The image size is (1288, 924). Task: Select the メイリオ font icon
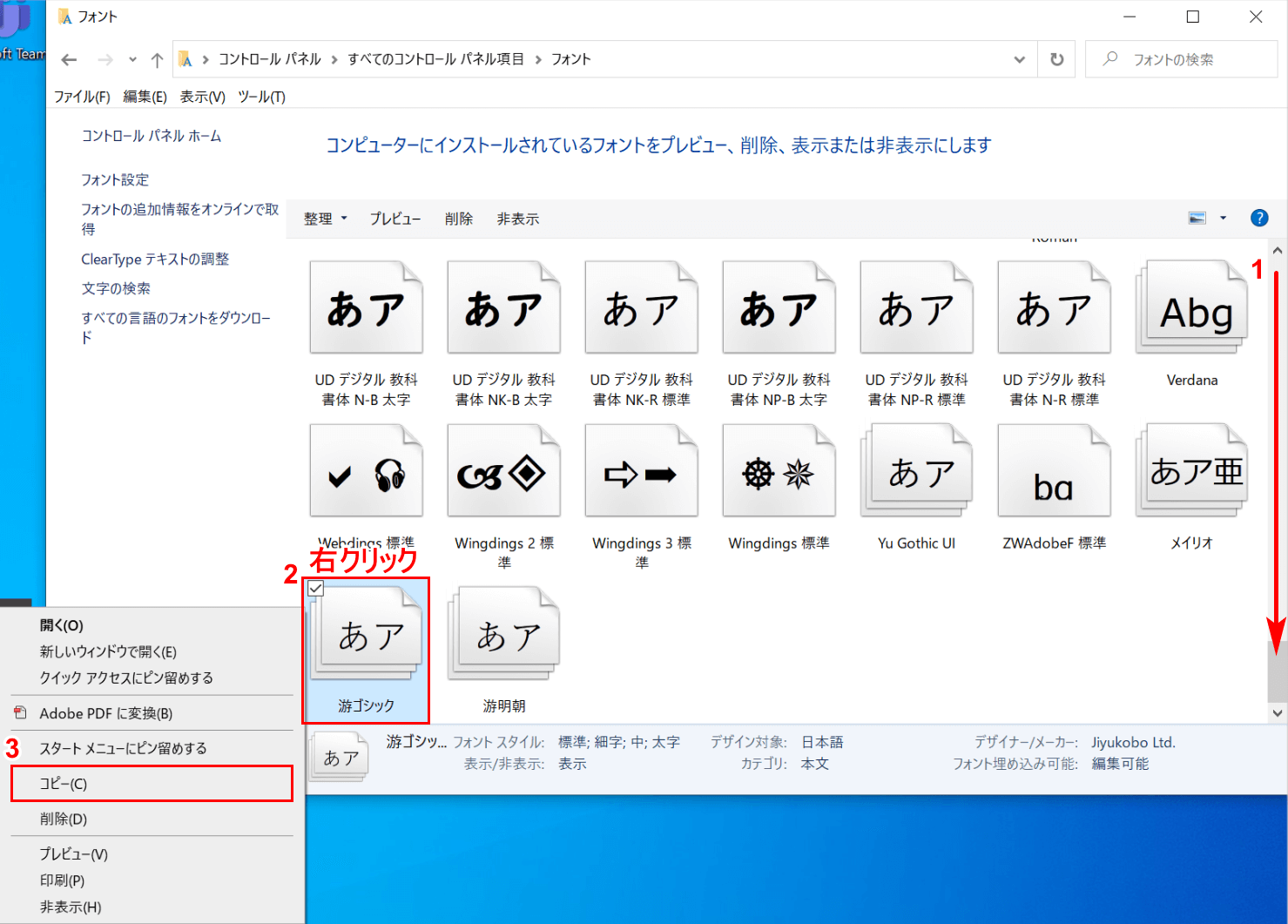[1192, 471]
